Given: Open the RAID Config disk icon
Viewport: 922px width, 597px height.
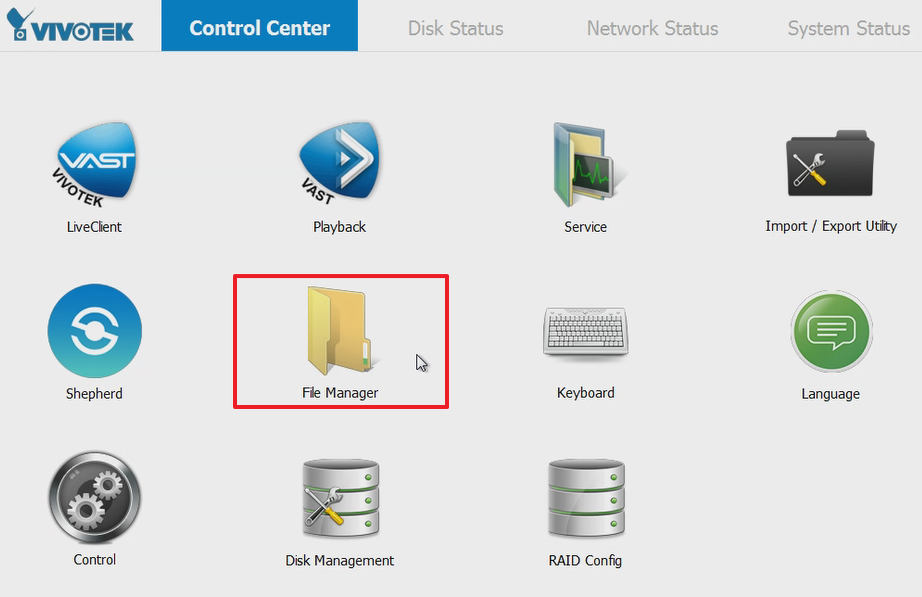Looking at the screenshot, I should [586, 498].
